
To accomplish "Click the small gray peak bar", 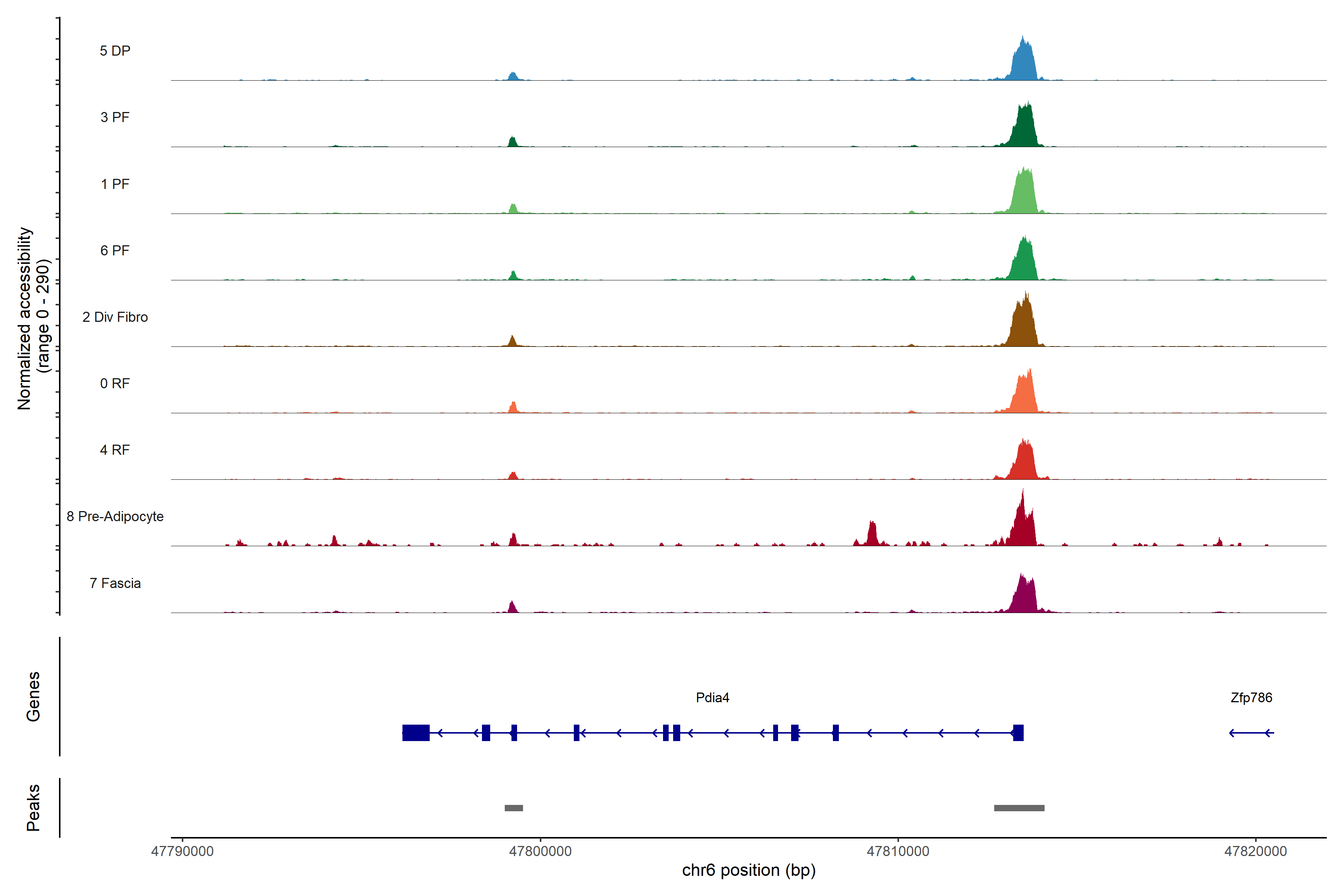I will 513,808.
